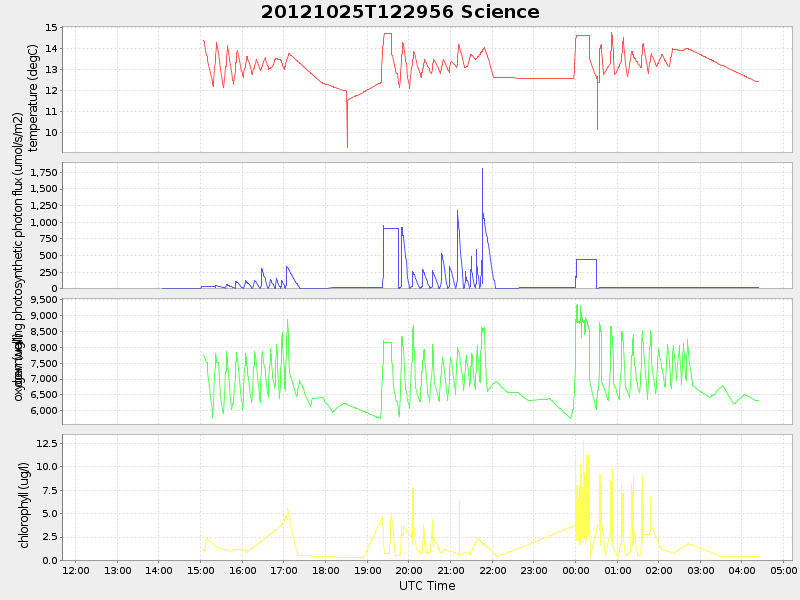The image size is (800, 600).
Task: Click the chlorophyll axis value '7.5'
Action: click(49, 490)
